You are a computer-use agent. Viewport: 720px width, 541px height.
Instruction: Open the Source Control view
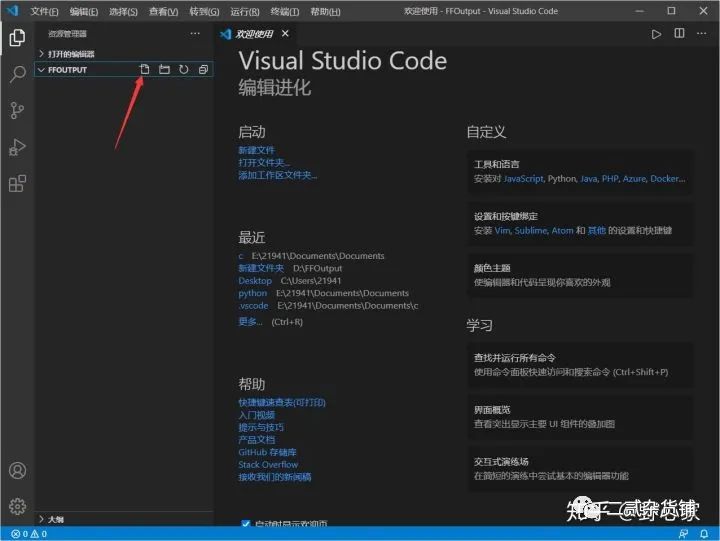coord(17,111)
